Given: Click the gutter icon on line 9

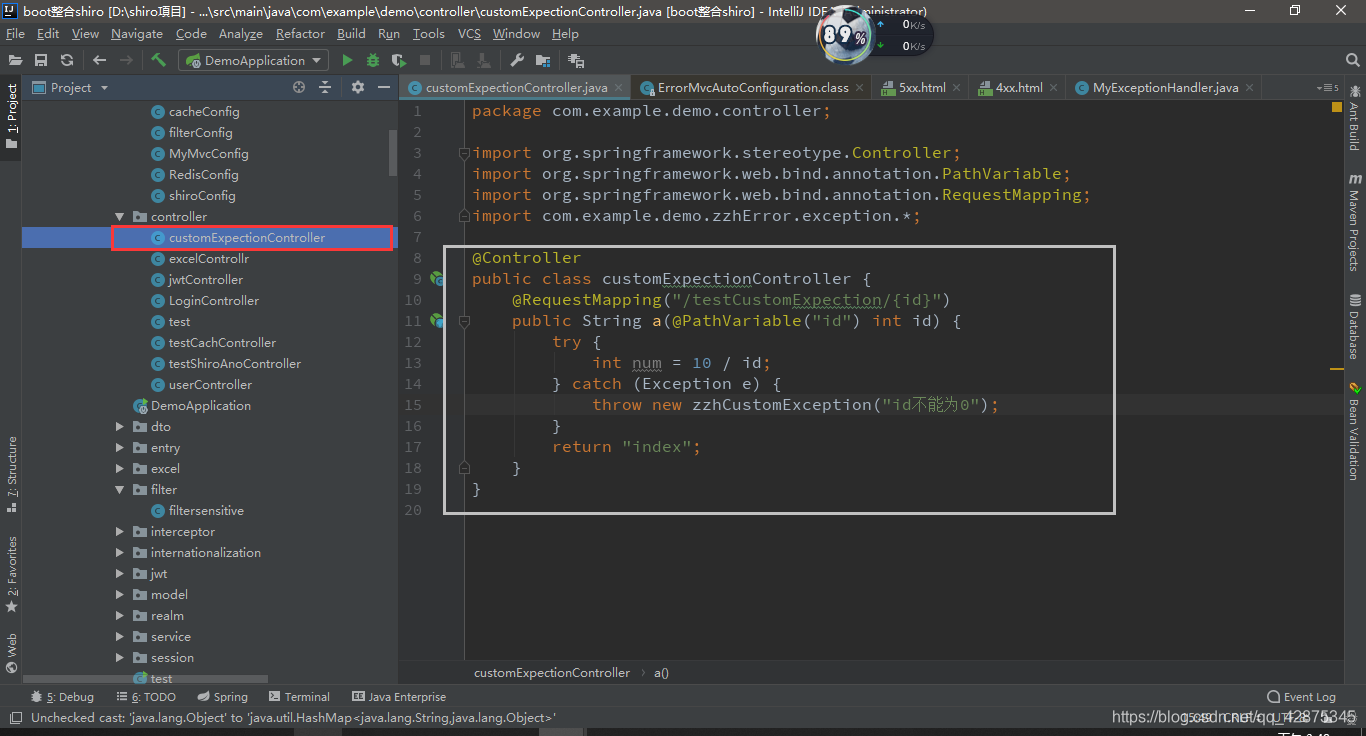Looking at the screenshot, I should coord(438,279).
